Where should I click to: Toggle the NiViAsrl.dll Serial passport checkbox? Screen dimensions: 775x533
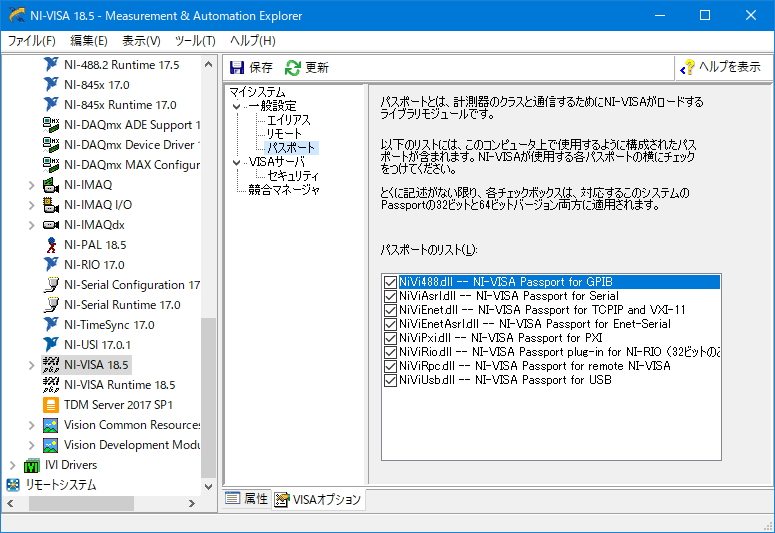tap(390, 296)
